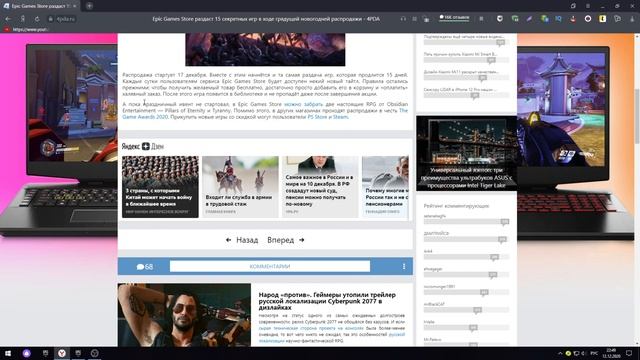This screenshot has height=360, width=640.
Task: Open a new tab with plus button
Action: 89,6
